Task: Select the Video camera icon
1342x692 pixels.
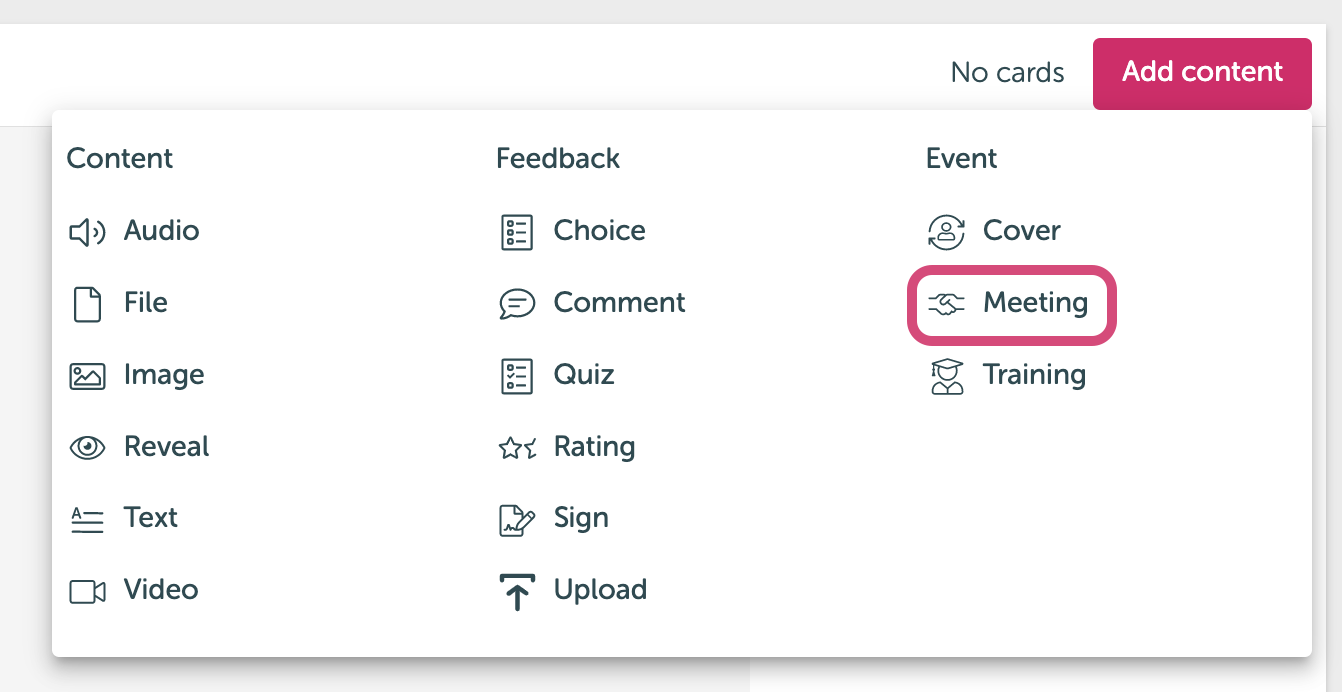Action: [x=87, y=591]
